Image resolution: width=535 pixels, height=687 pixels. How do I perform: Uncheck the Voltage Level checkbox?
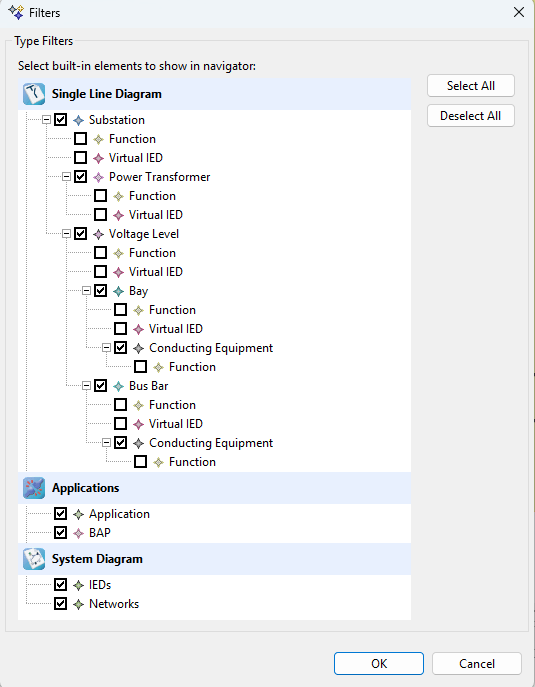tap(81, 234)
